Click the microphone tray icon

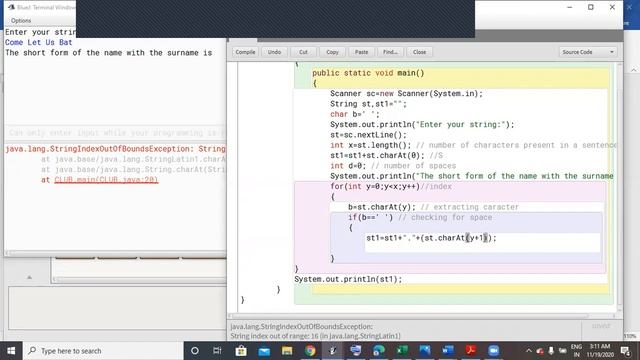coord(551,351)
